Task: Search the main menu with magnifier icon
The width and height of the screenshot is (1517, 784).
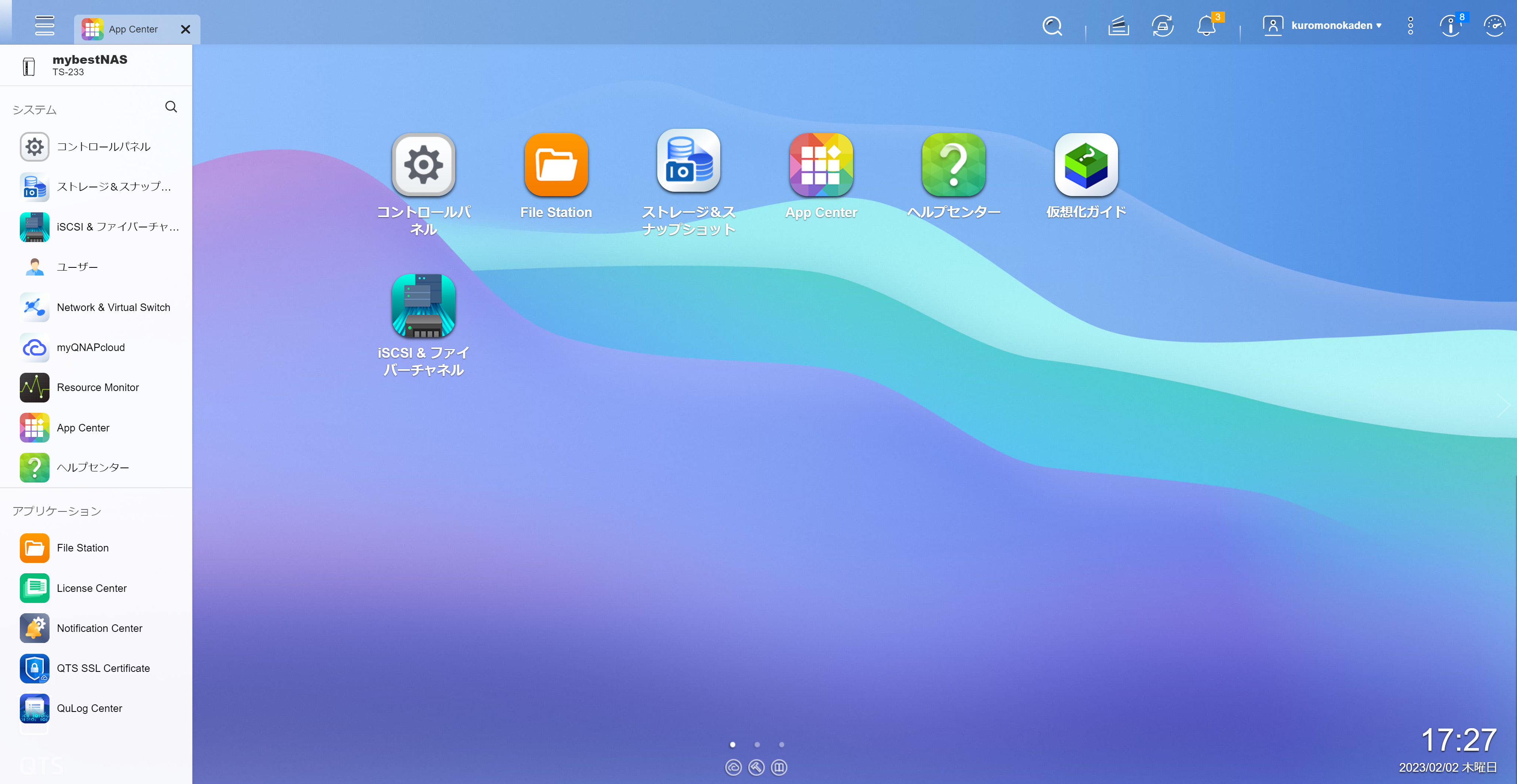Action: point(171,107)
